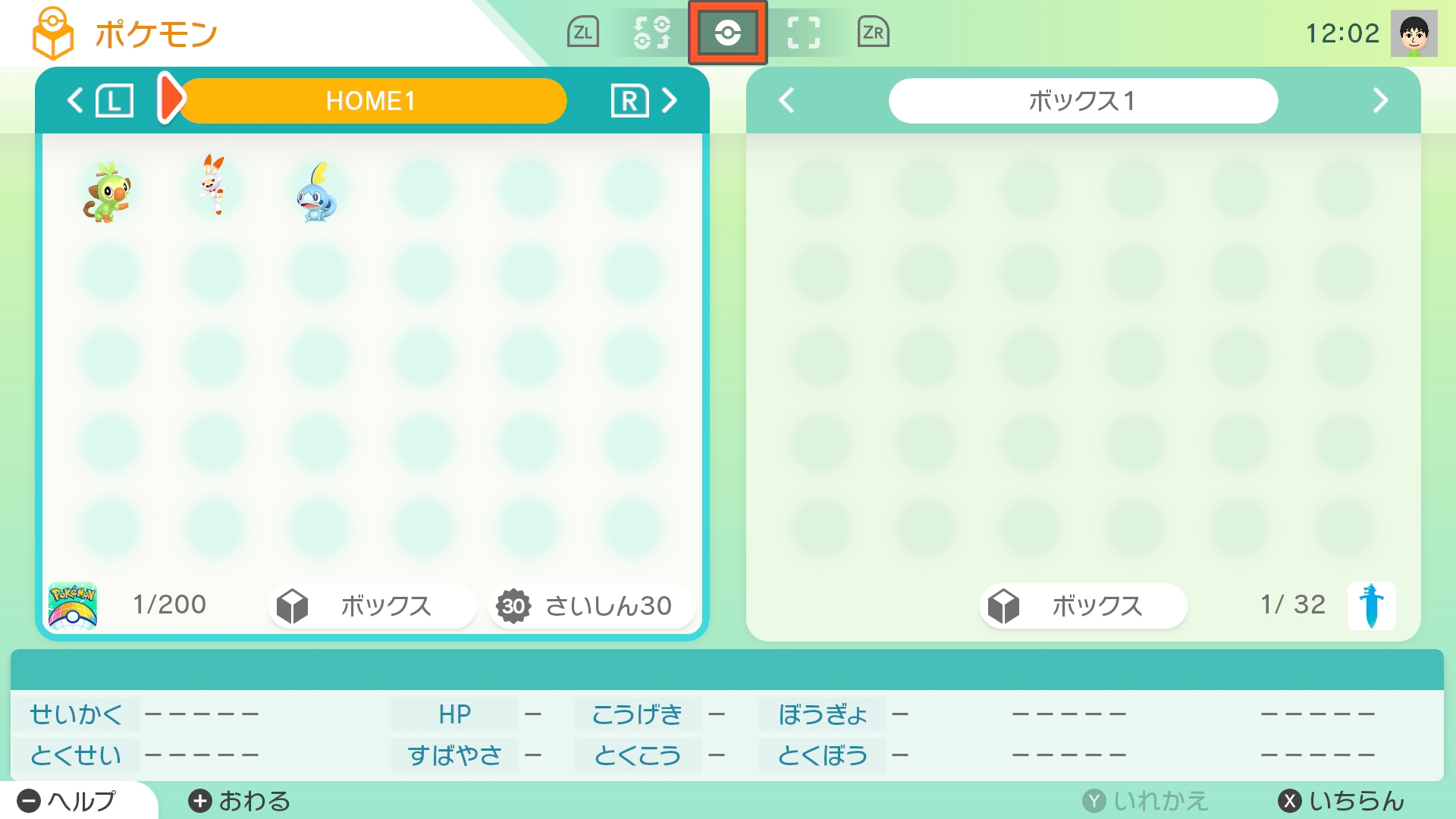Open the ボックス1 box name tab
This screenshot has height=819, width=1456.
click(1083, 101)
